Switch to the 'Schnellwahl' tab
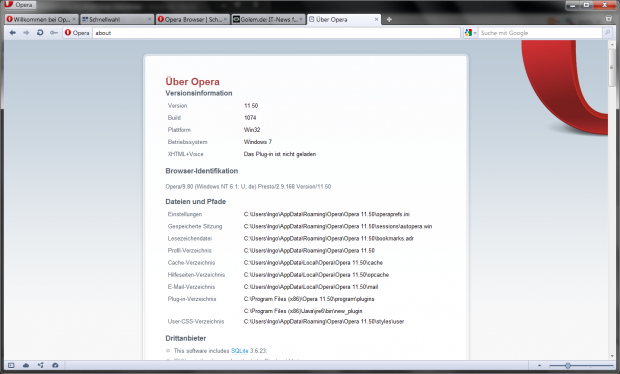Image resolution: width=620 pixels, height=374 pixels. (116, 19)
